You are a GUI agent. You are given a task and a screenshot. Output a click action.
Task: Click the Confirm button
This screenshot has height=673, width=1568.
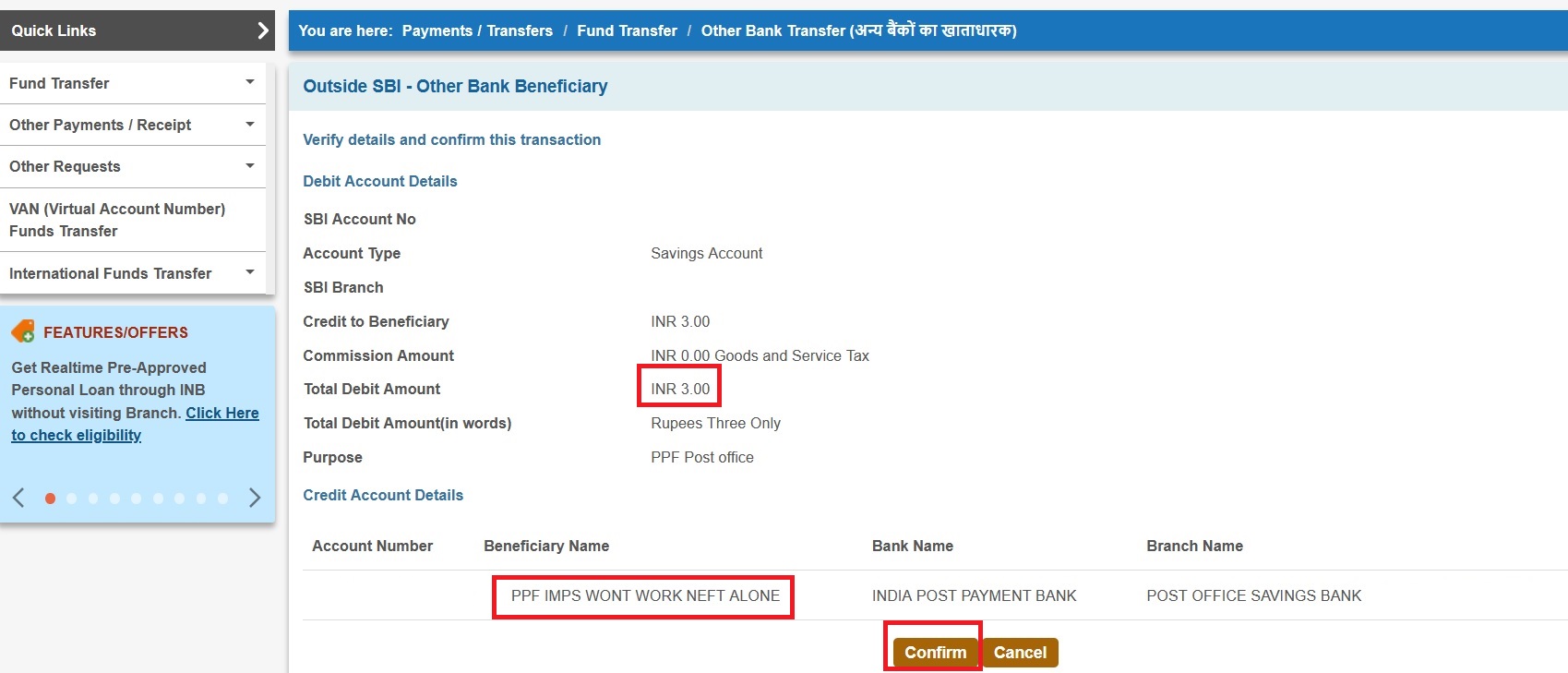click(934, 652)
